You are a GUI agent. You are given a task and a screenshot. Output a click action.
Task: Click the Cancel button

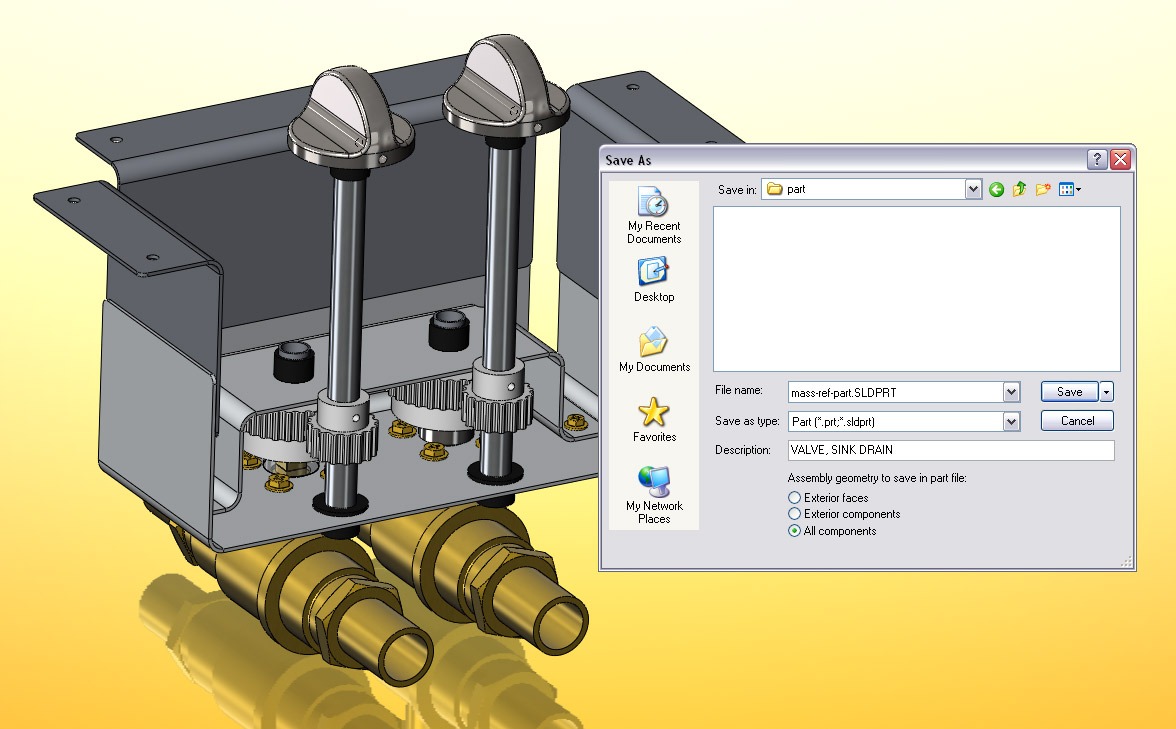click(x=1077, y=421)
